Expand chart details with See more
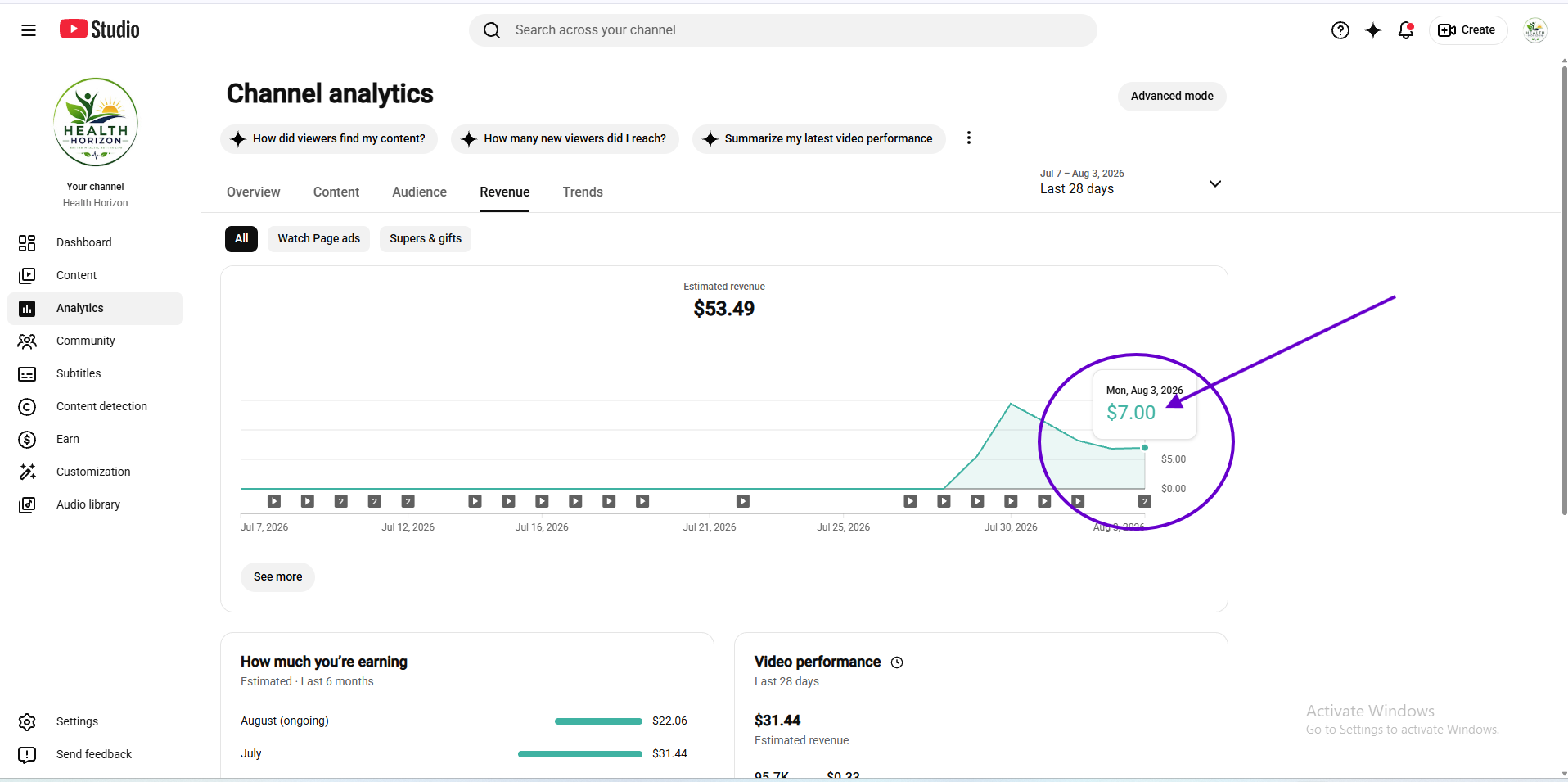 pos(277,577)
